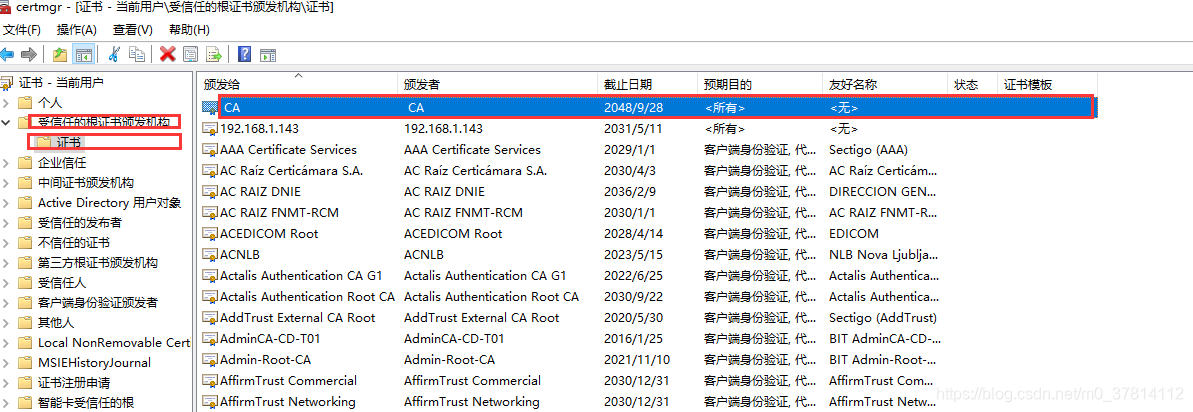This screenshot has width=1193, height=412.
Task: Sort by the 颁发者 column header
Action: [498, 84]
